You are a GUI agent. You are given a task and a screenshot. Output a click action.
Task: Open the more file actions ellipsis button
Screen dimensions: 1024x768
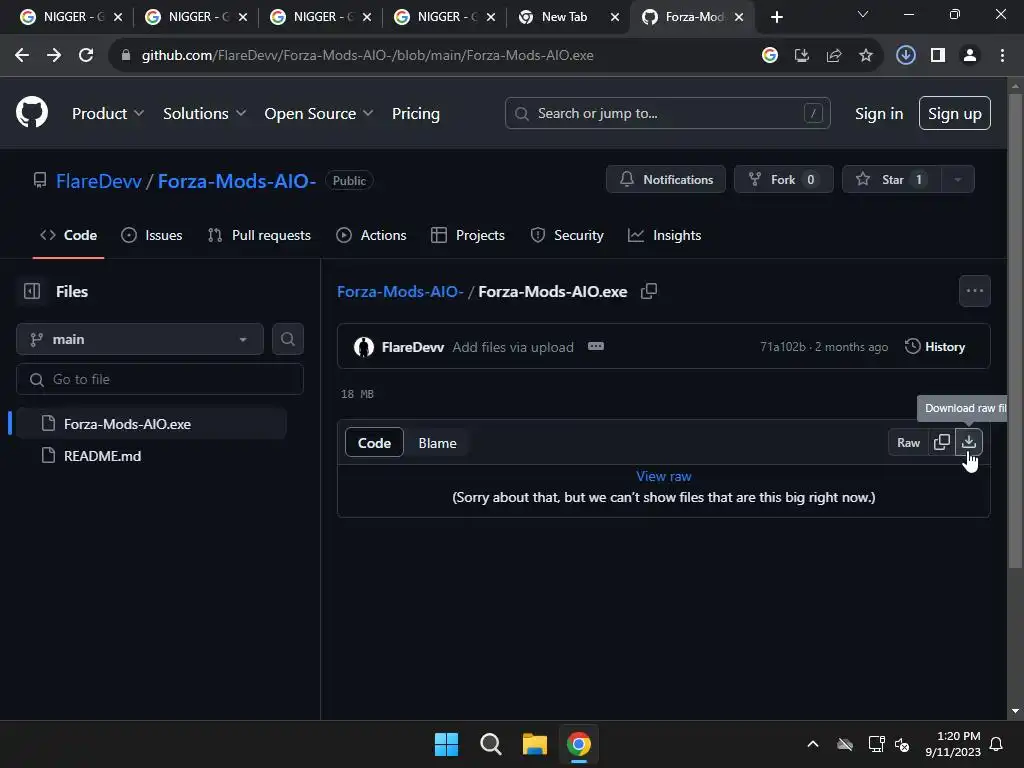coord(974,291)
